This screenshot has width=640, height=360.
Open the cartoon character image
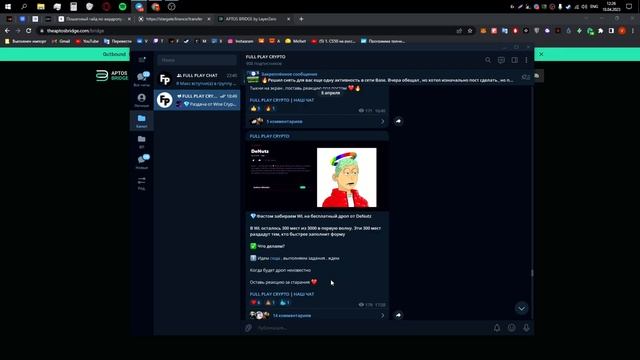[x=347, y=178]
